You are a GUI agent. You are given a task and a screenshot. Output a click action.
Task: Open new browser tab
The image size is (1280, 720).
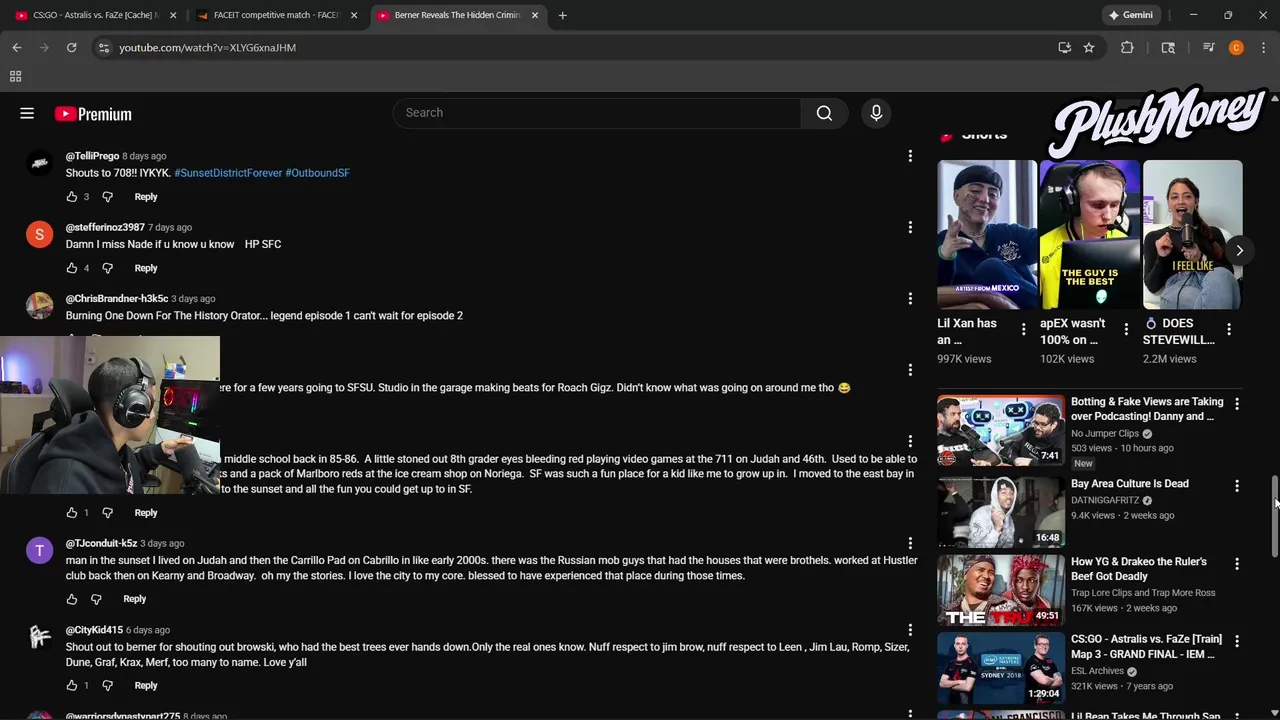tap(562, 15)
